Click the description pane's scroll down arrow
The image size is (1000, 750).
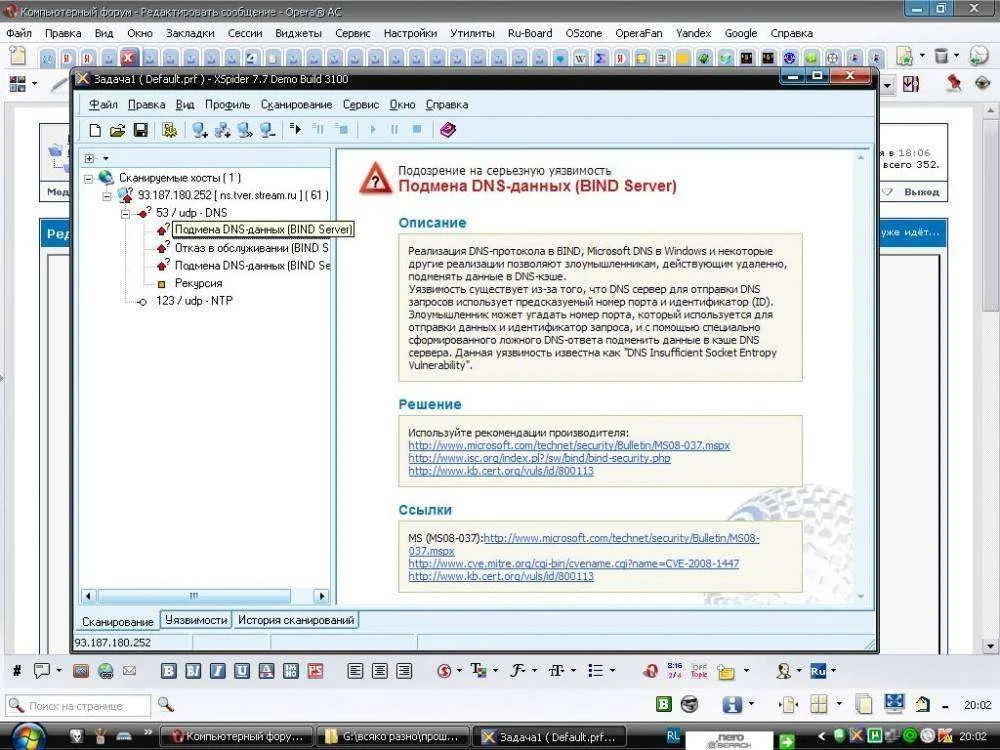(x=861, y=597)
